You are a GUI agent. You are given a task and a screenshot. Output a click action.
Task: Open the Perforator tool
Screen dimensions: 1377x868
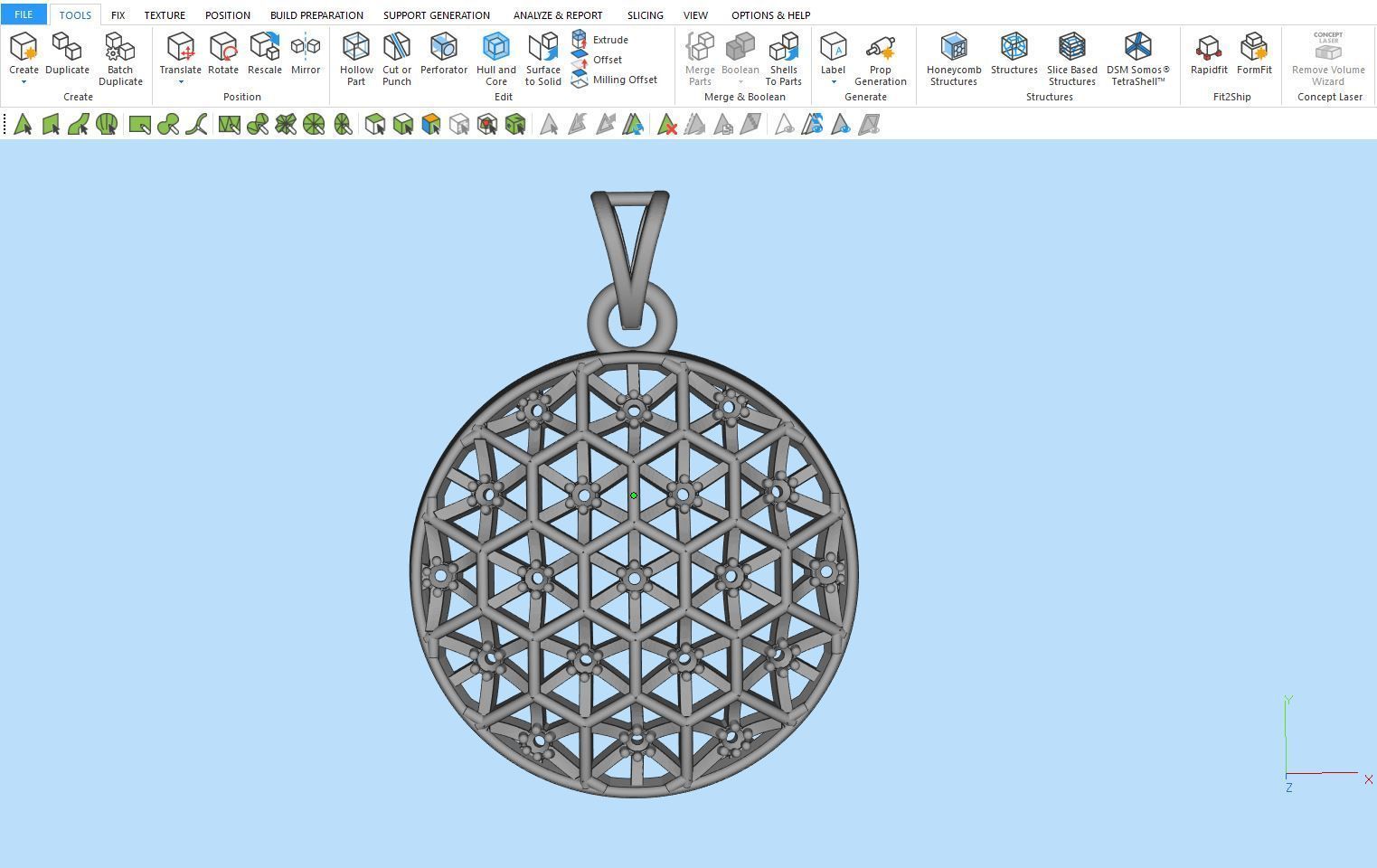coord(444,54)
